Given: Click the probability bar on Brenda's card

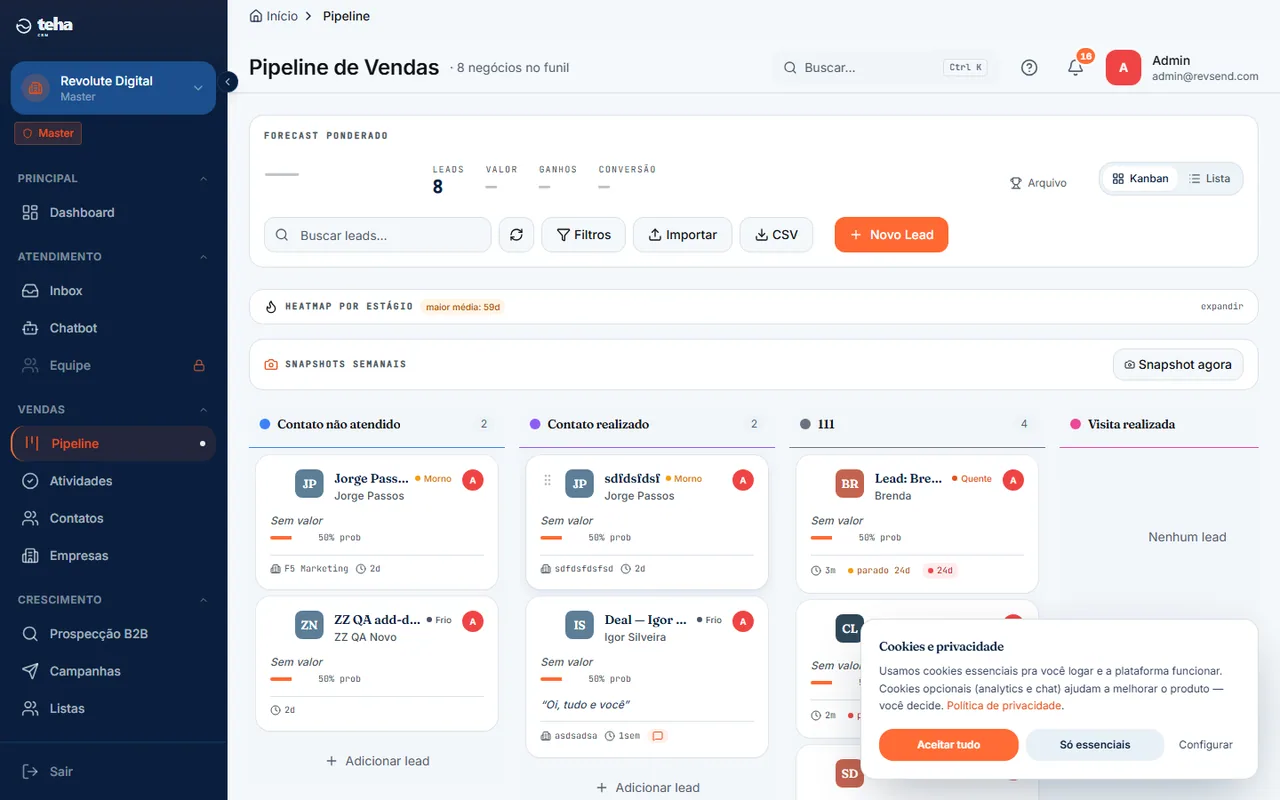Looking at the screenshot, I should (x=822, y=538).
